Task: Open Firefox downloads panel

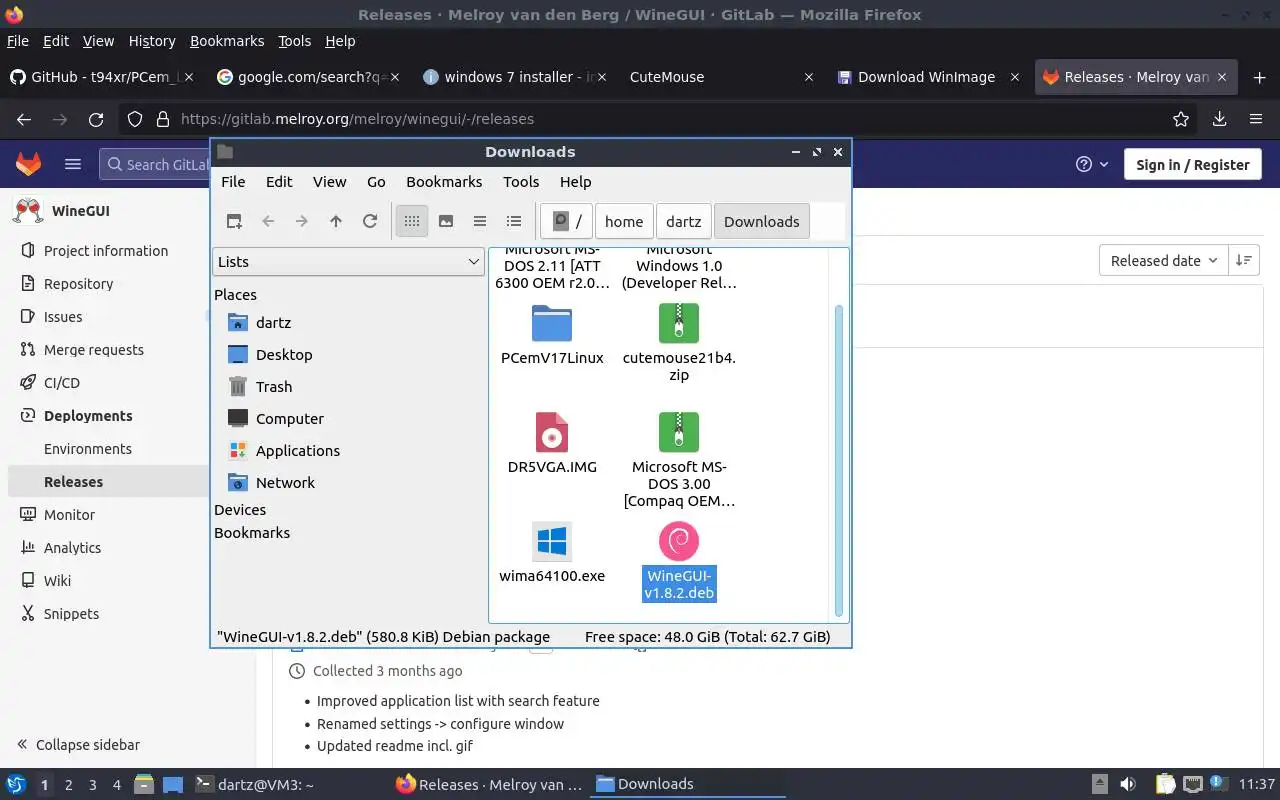Action: pyautogui.click(x=1219, y=119)
